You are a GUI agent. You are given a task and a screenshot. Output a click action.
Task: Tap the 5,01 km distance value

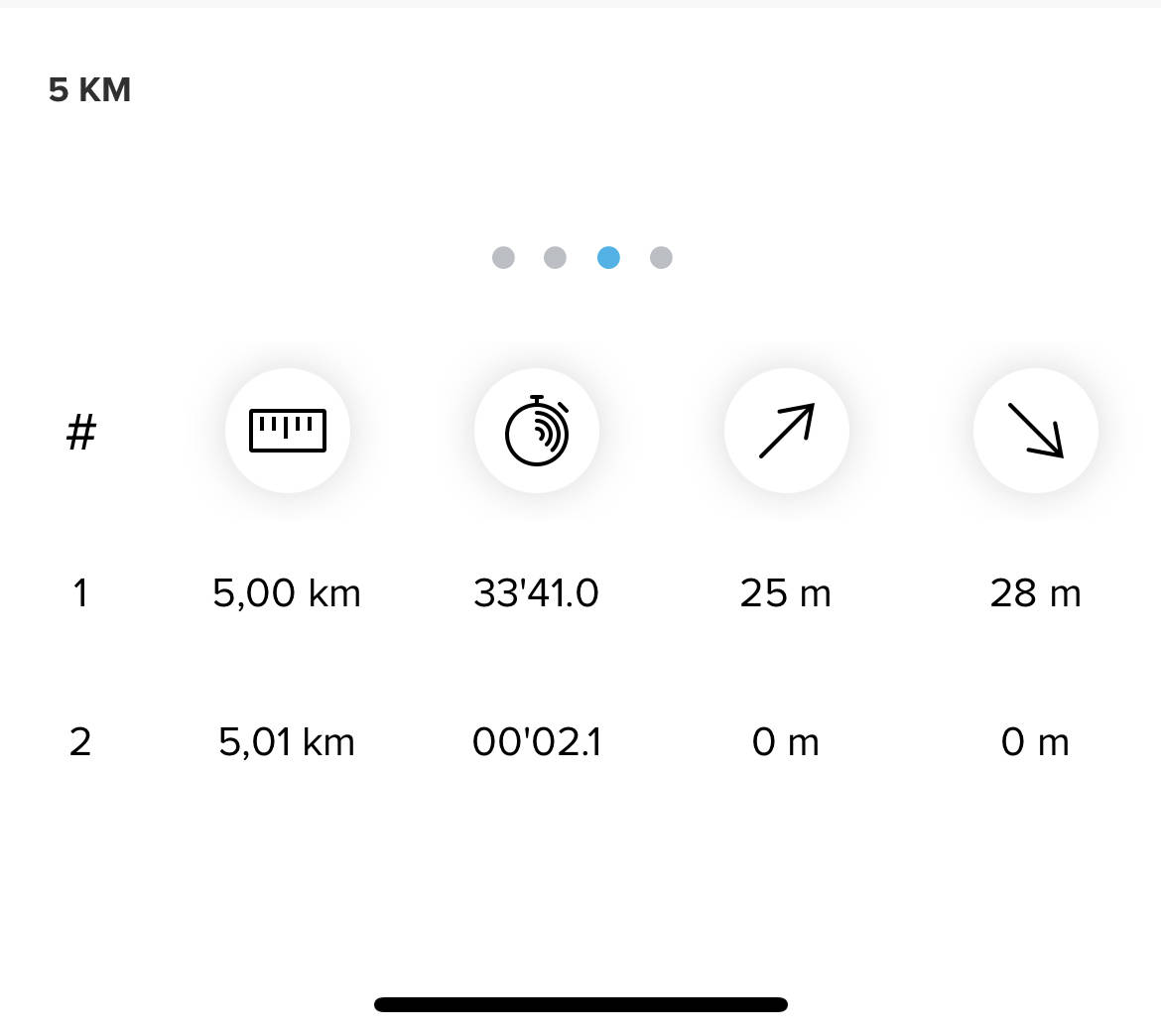tap(287, 742)
